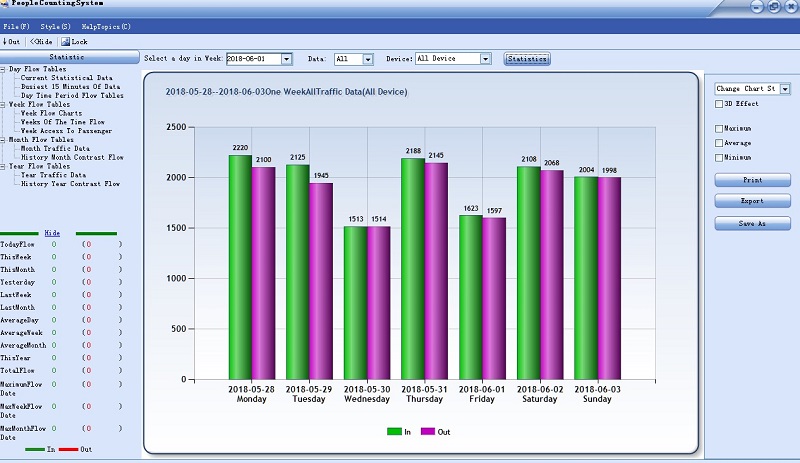Select the Statistic panel tab

click(x=67, y=57)
